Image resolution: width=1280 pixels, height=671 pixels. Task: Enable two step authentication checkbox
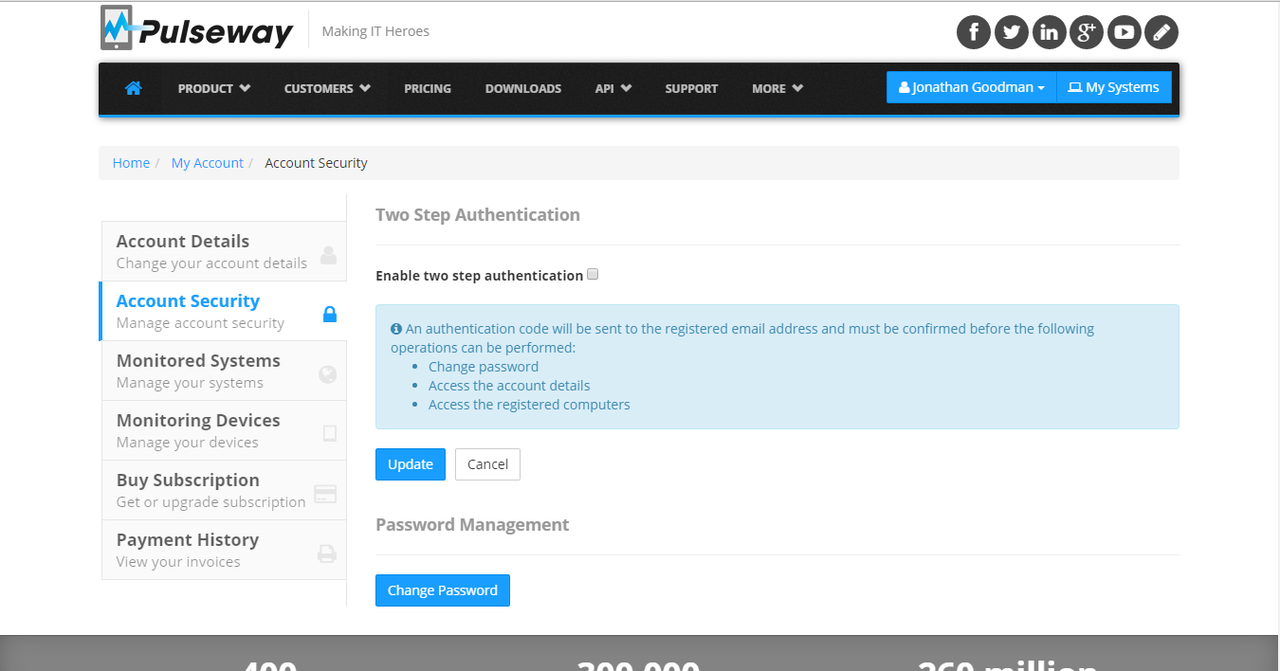click(592, 273)
